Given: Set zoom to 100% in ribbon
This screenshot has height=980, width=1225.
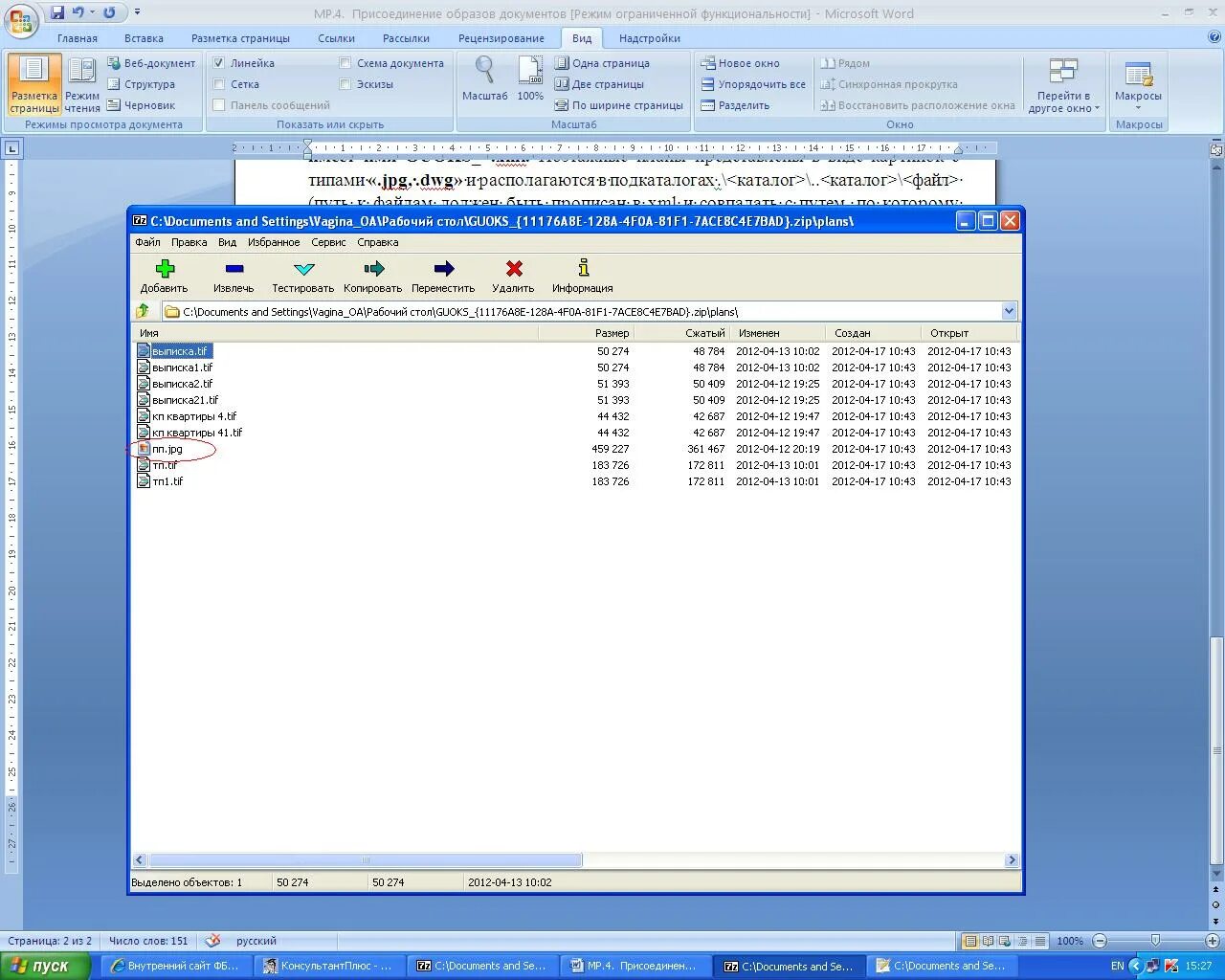Looking at the screenshot, I should point(530,78).
